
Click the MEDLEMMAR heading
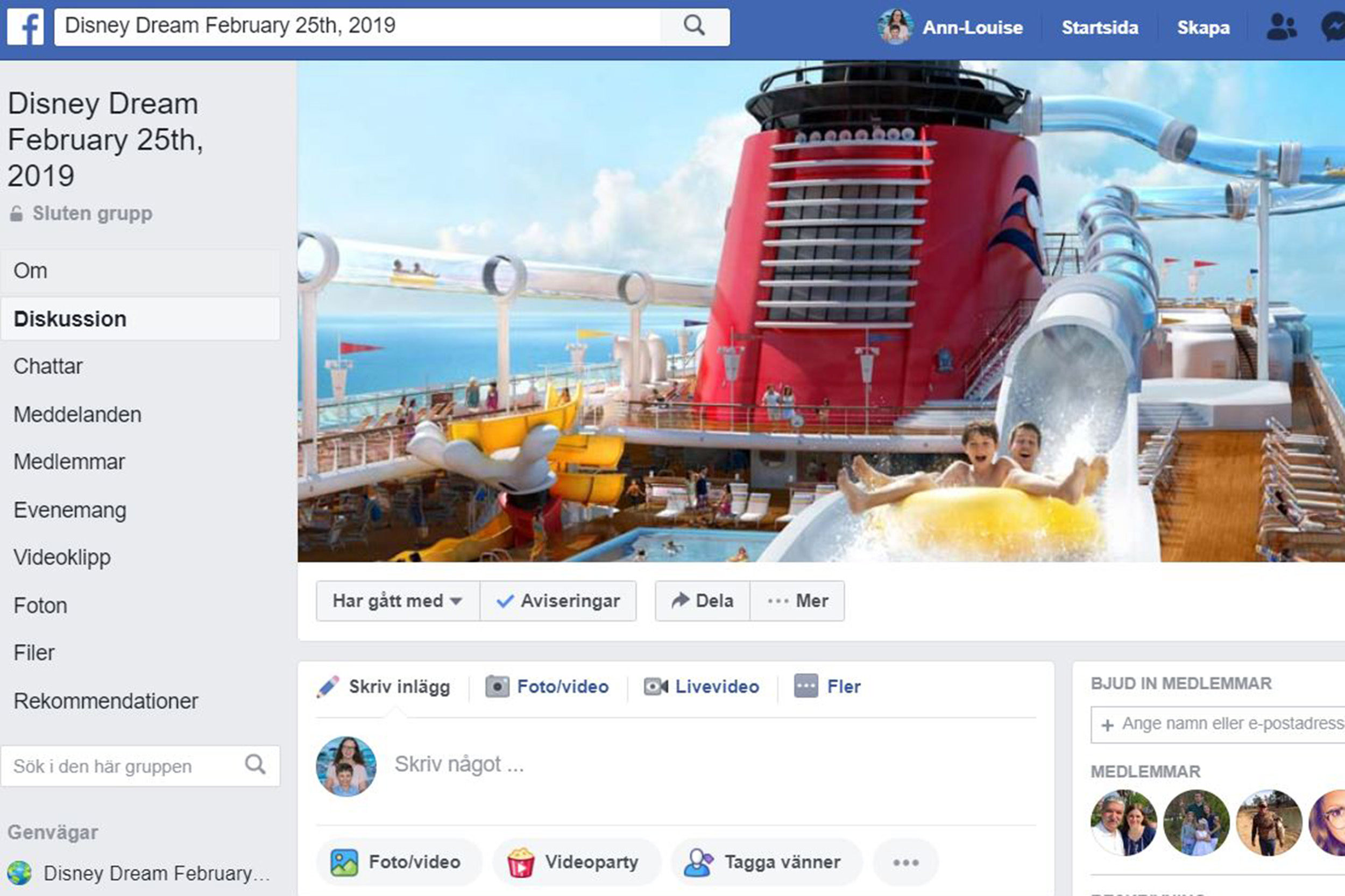[x=1145, y=772]
